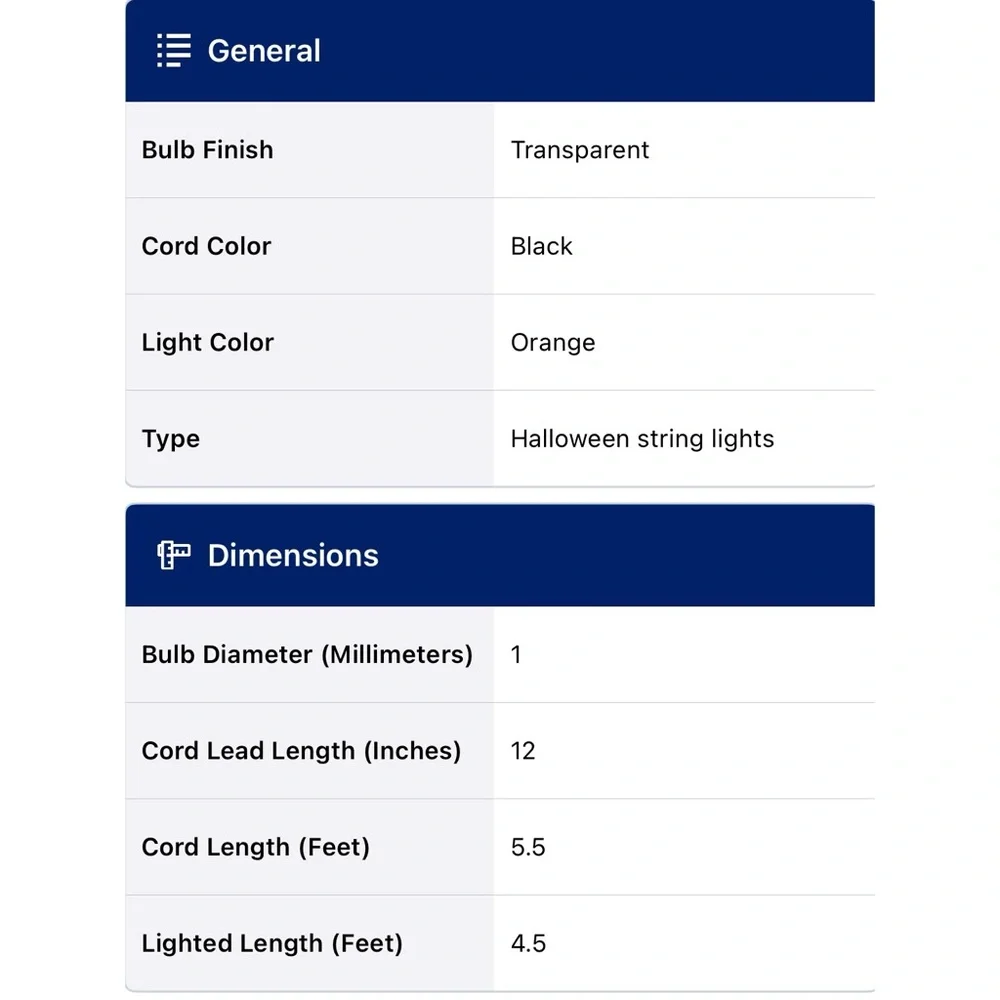Click the cord lead value 12

(x=523, y=751)
